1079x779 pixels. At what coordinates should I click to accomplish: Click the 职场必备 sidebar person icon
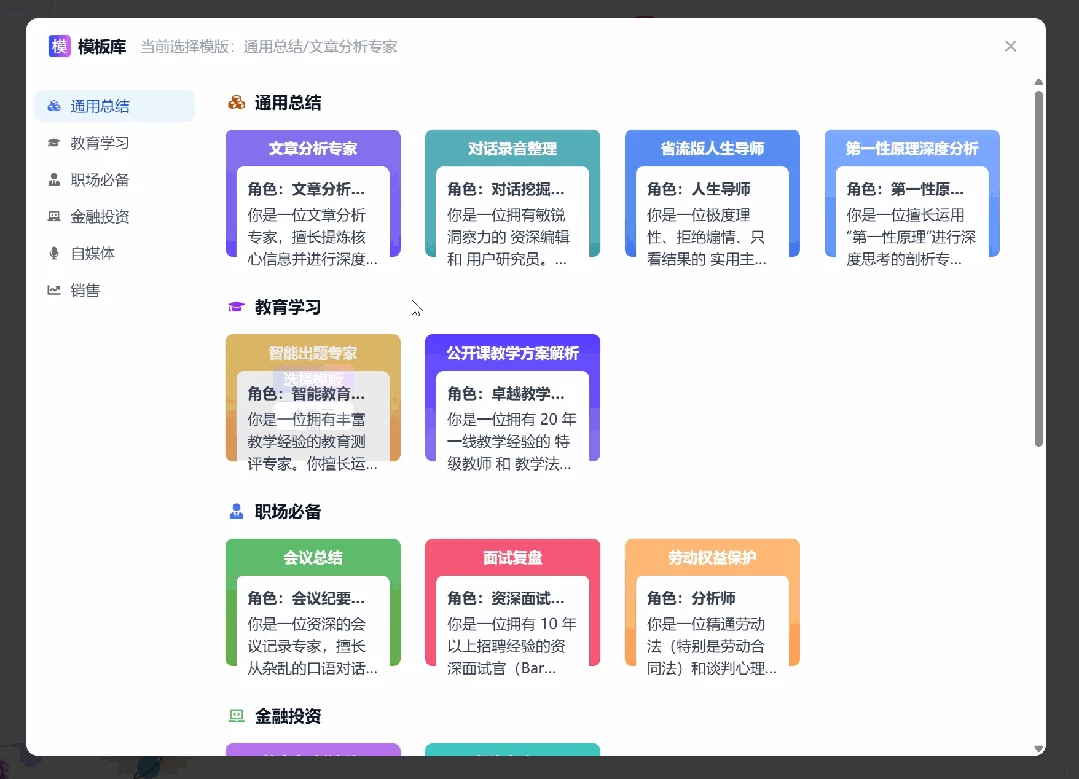point(54,180)
